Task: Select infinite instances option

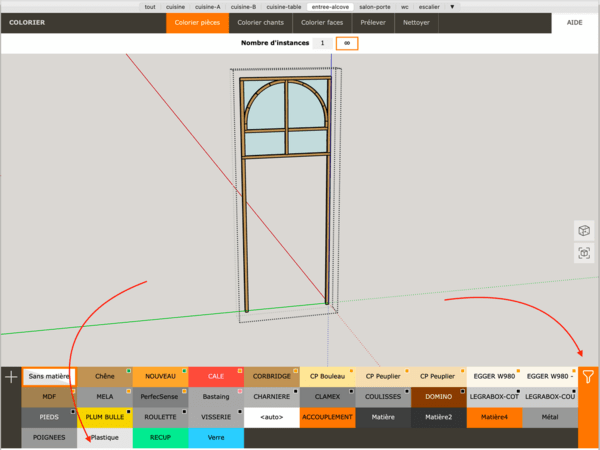Action: (346, 43)
